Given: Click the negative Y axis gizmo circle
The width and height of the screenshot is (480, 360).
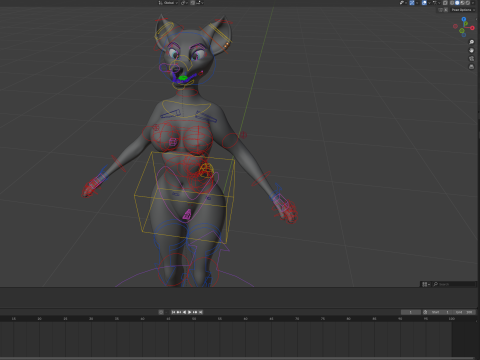Looking at the screenshot, I should pyautogui.click(x=462, y=31).
